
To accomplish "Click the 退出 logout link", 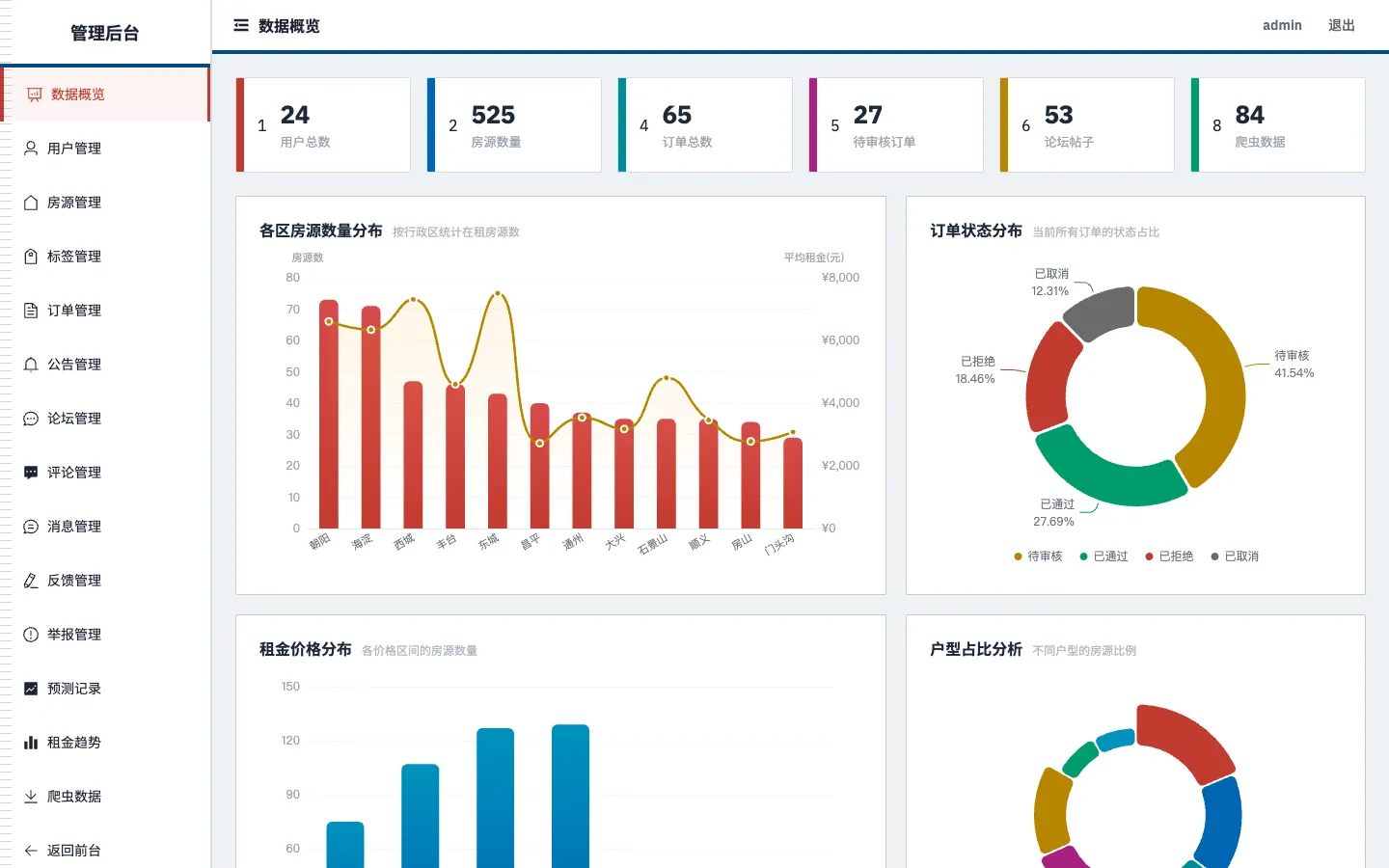I will (1341, 26).
